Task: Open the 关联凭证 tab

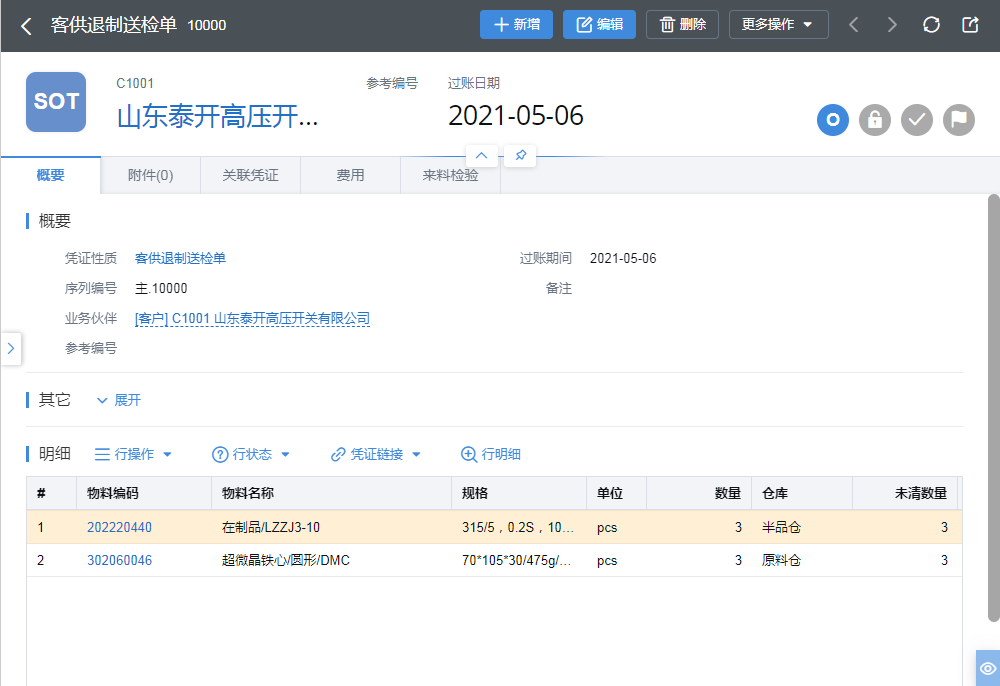Action: 251,175
